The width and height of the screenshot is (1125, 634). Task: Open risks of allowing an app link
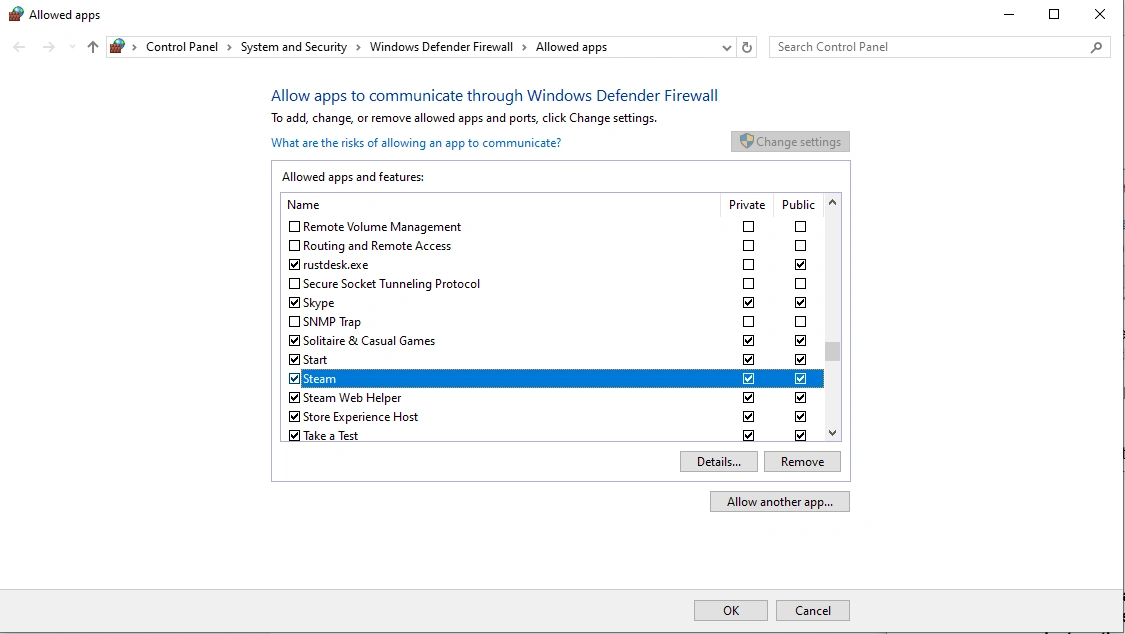416,143
